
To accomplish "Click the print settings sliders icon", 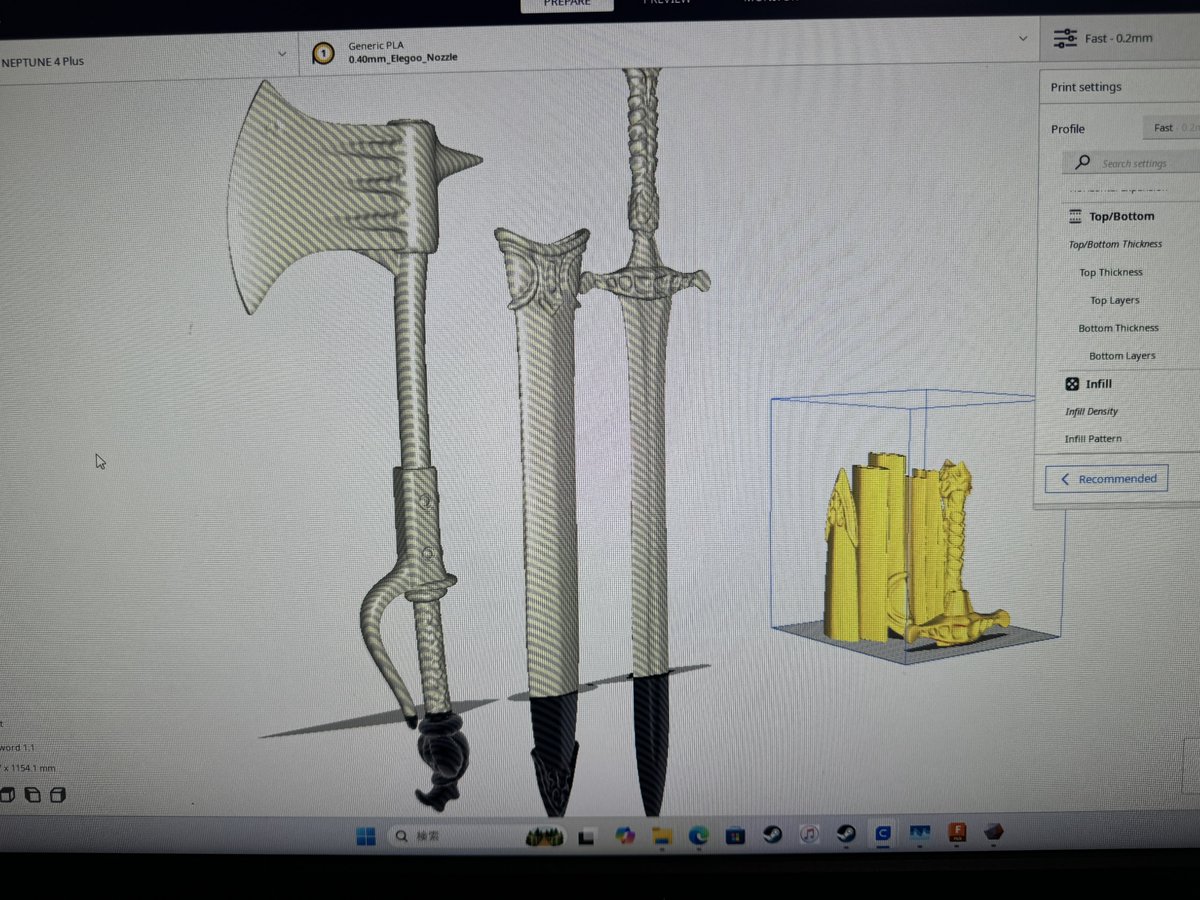I will [x=1065, y=39].
